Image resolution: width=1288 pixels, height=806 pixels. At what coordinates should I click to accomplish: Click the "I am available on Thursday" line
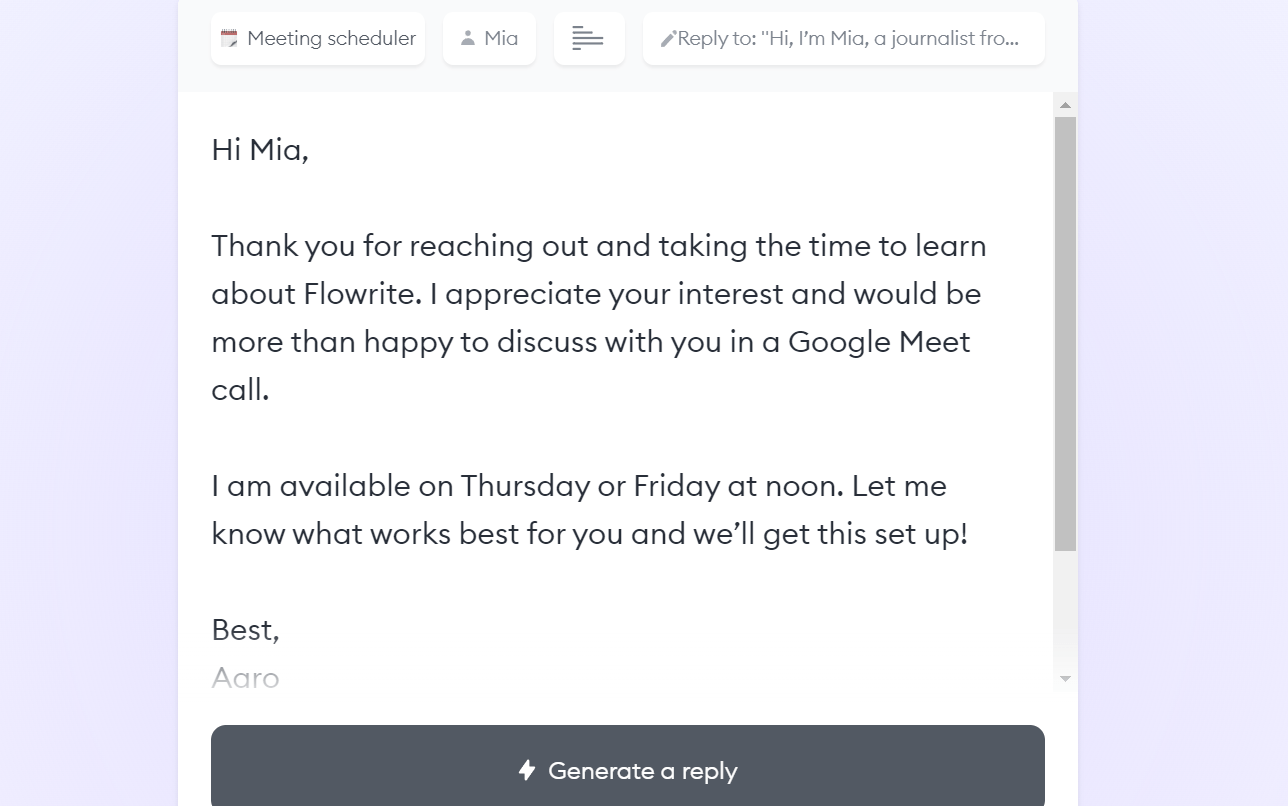coord(578,486)
